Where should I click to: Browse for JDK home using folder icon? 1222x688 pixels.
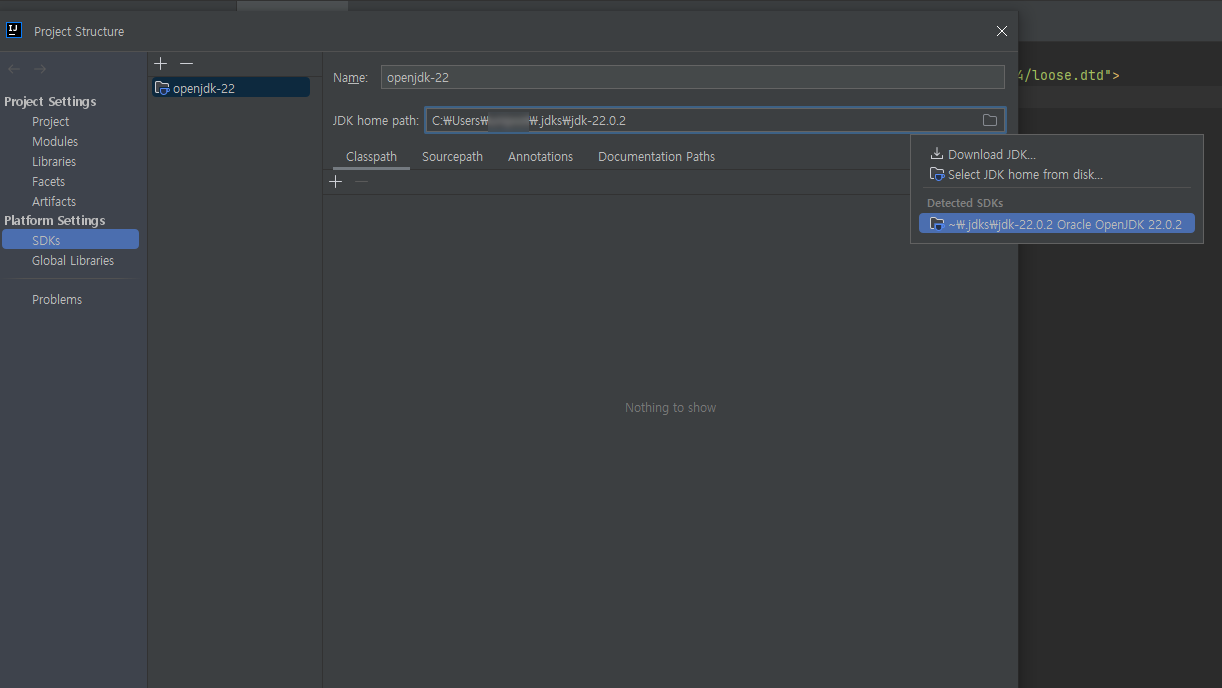point(990,120)
